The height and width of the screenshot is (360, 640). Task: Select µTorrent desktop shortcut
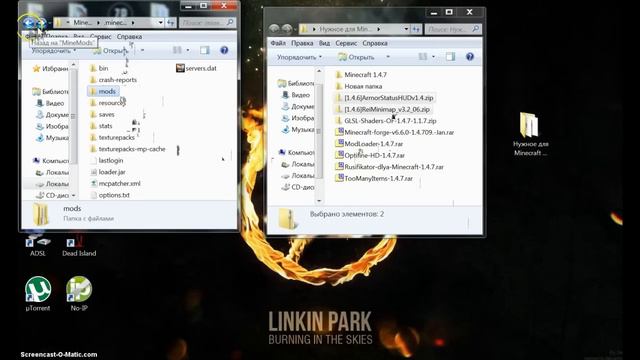pos(38,294)
